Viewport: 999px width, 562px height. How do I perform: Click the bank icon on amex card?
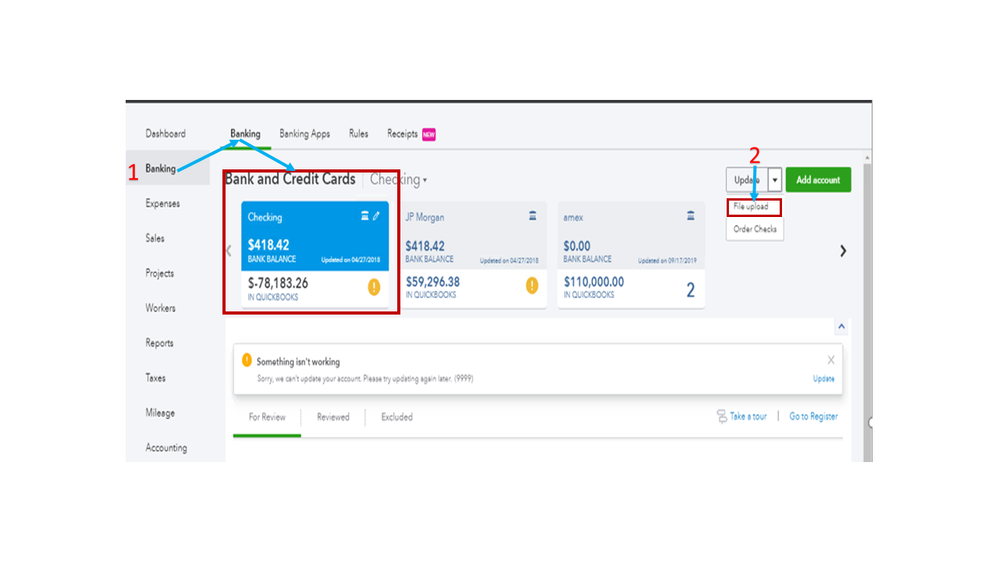[x=691, y=216]
